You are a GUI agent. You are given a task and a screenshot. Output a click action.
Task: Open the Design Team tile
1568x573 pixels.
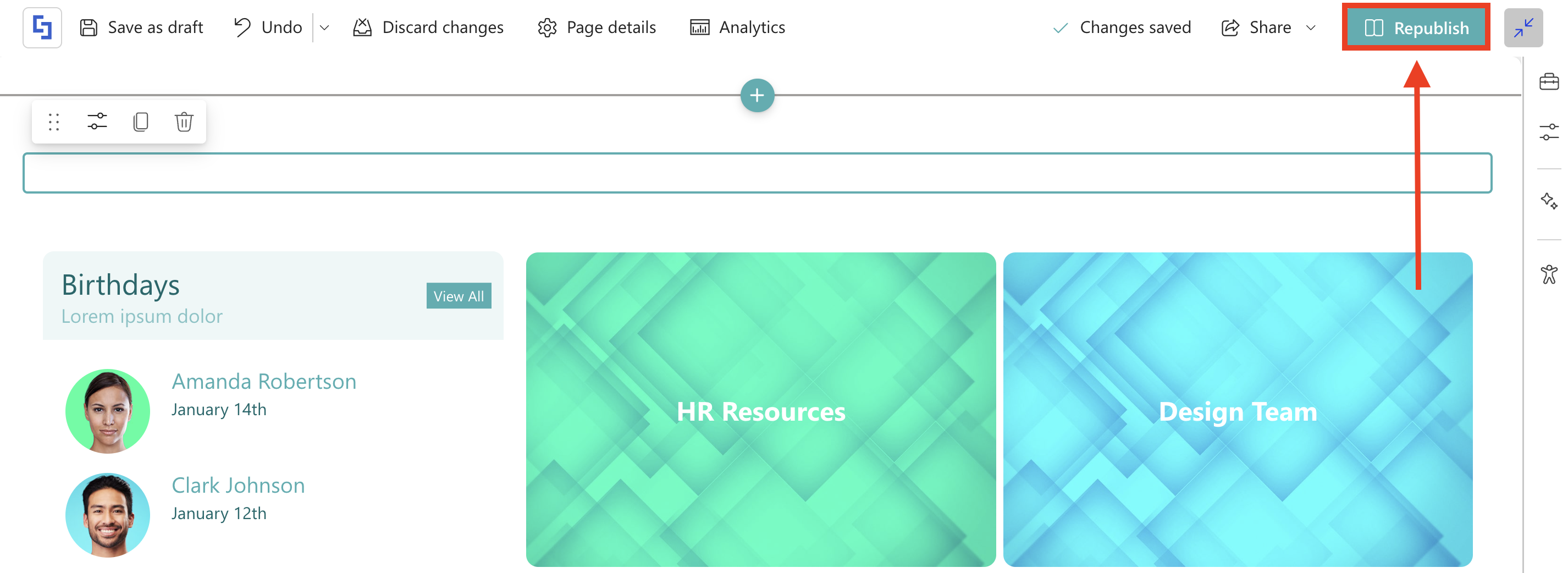[x=1238, y=410]
